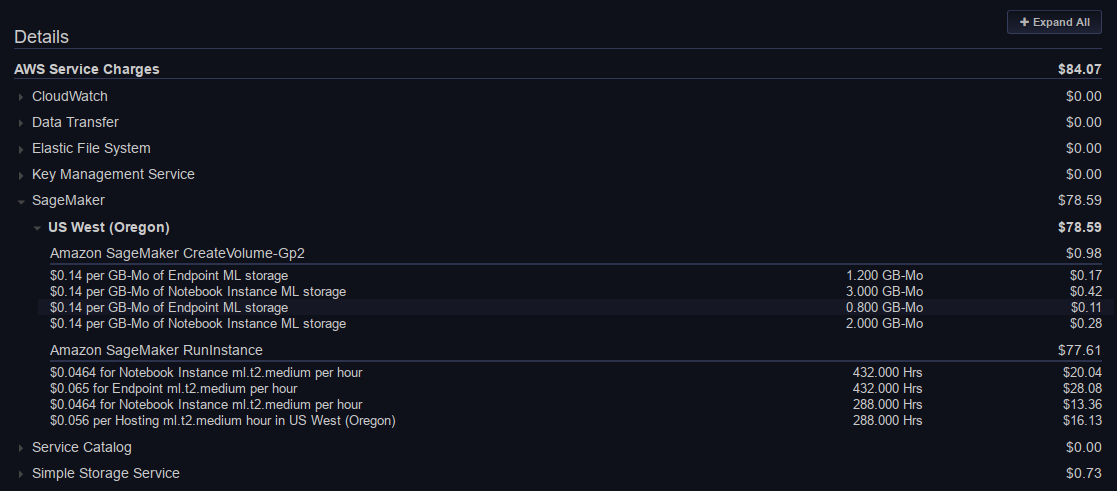Click the Key Management Service label
Viewport: 1117px width, 491px height.
[x=113, y=174]
